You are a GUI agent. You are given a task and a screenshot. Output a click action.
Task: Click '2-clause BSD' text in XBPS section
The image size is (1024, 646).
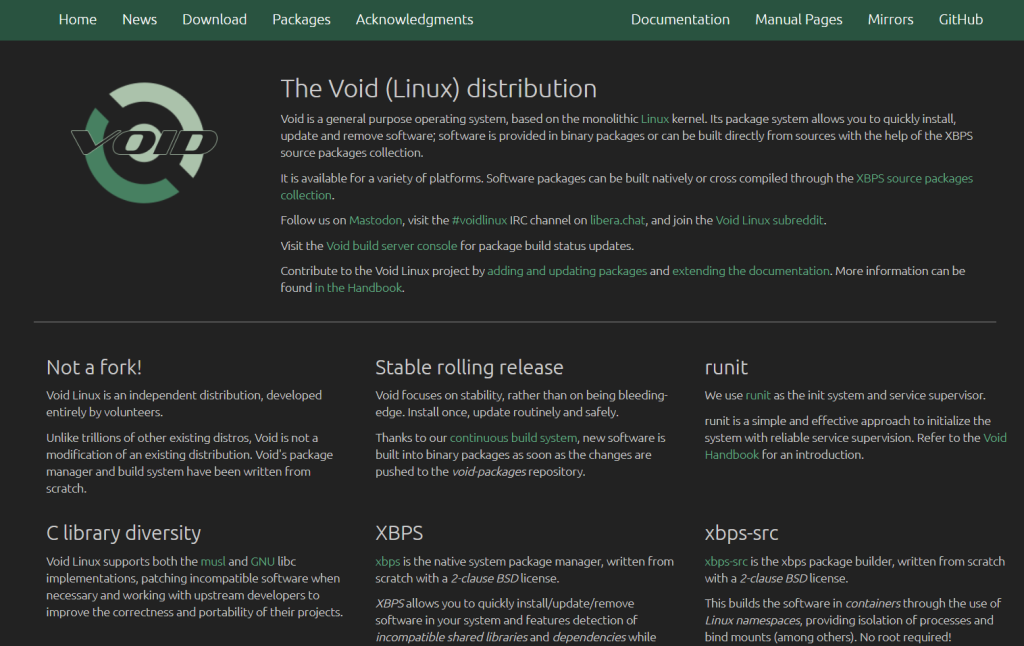point(485,578)
